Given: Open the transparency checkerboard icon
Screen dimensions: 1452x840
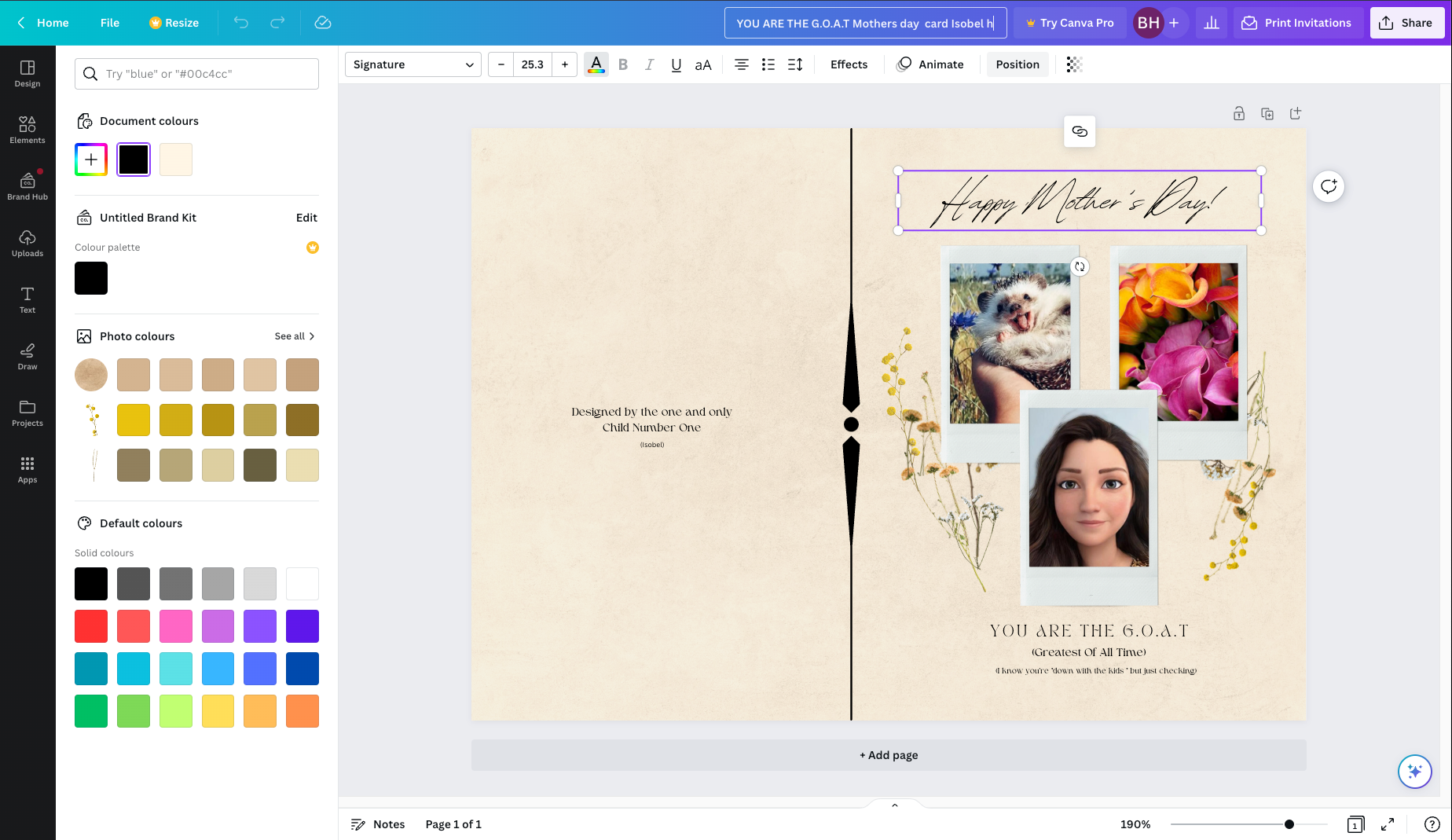Looking at the screenshot, I should point(1074,64).
